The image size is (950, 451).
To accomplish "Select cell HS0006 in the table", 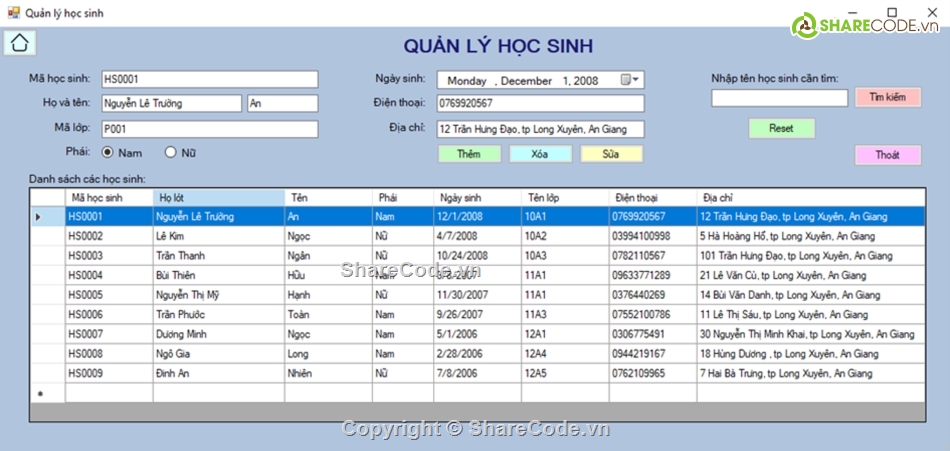I will pos(109,315).
